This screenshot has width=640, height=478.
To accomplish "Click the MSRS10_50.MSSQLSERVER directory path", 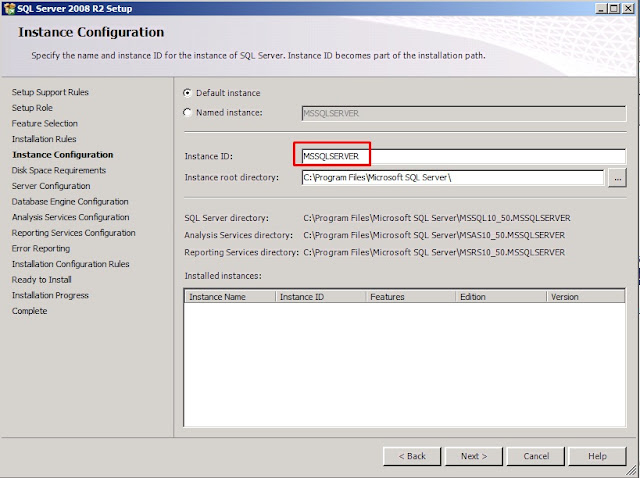I will pyautogui.click(x=434, y=252).
